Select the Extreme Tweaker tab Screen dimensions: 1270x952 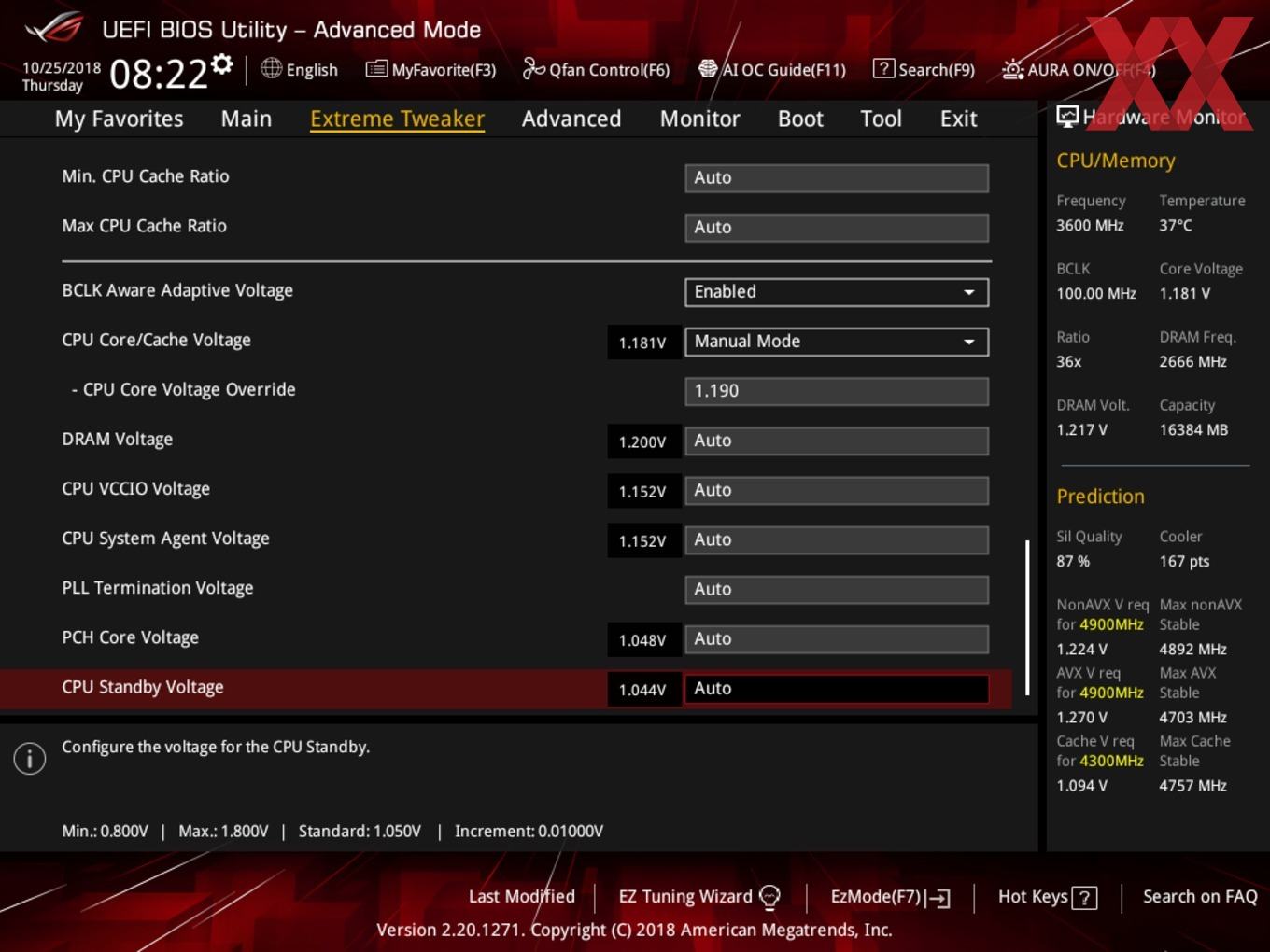[397, 119]
